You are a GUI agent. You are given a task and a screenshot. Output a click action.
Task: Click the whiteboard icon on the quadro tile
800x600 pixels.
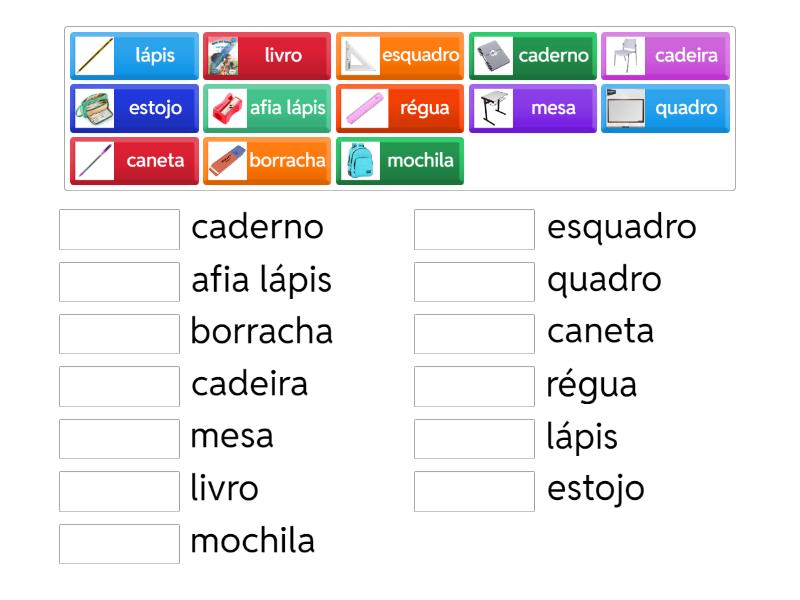624,108
